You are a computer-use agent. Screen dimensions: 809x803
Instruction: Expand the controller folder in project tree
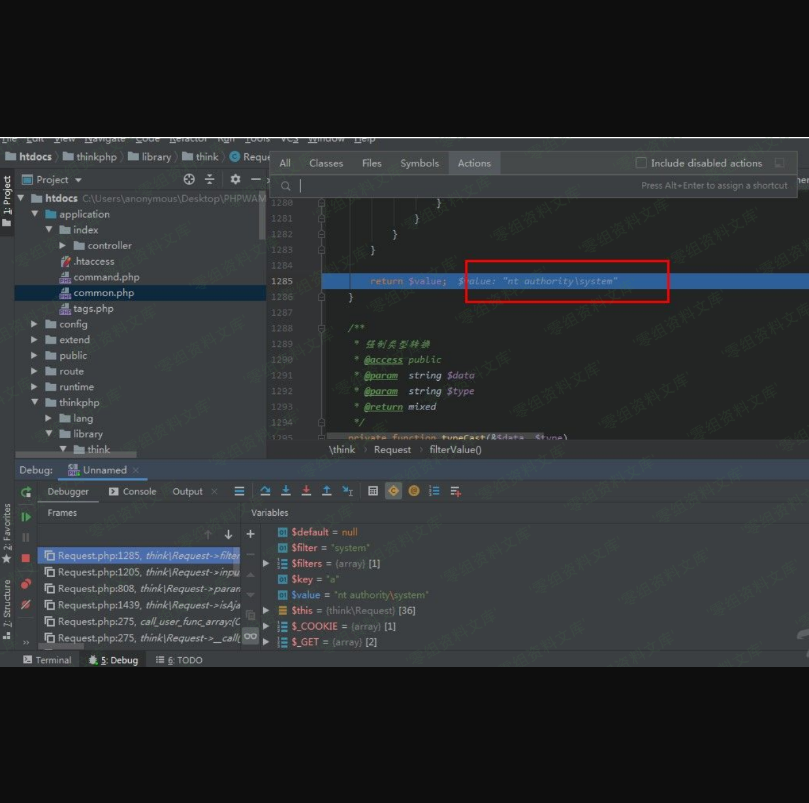[x=63, y=246]
